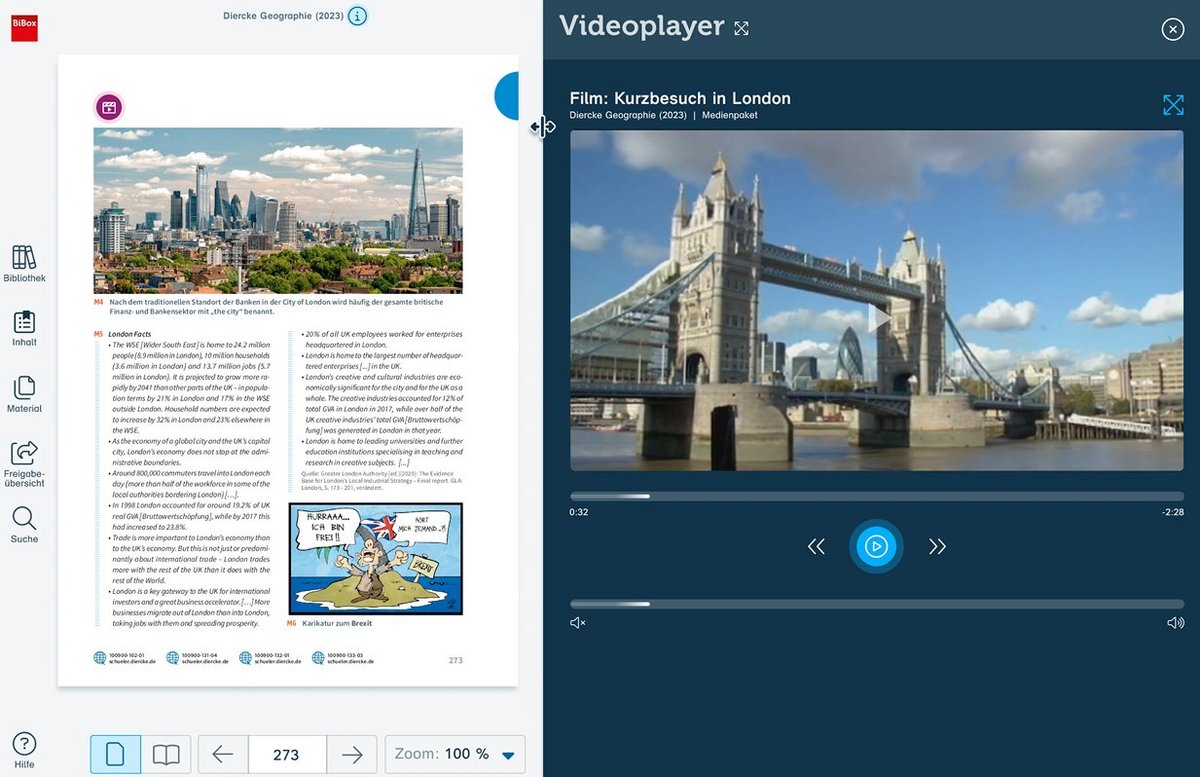This screenshot has width=1200, height=777.
Task: Click the blue page tab at top right of book page
Action: [x=507, y=97]
